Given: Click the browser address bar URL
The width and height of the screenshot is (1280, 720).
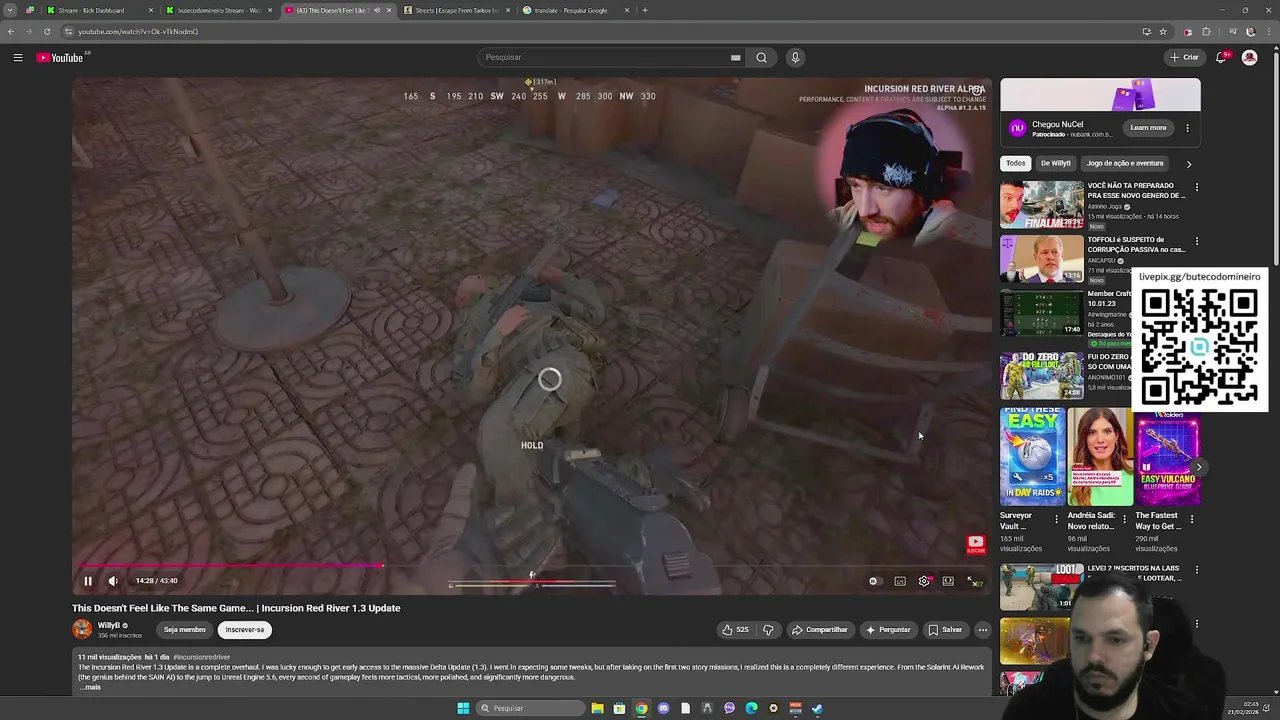Looking at the screenshot, I should click(x=138, y=31).
